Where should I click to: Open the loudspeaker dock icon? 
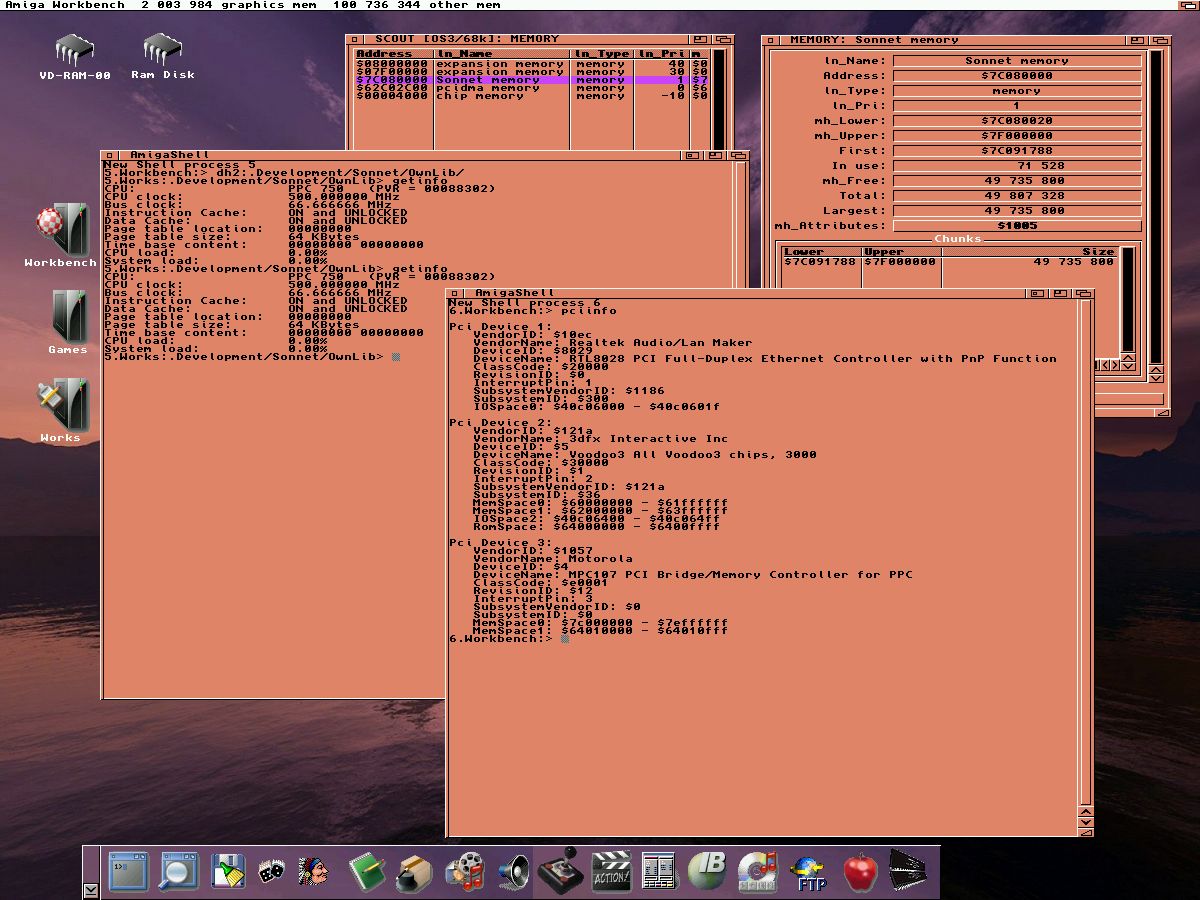514,872
